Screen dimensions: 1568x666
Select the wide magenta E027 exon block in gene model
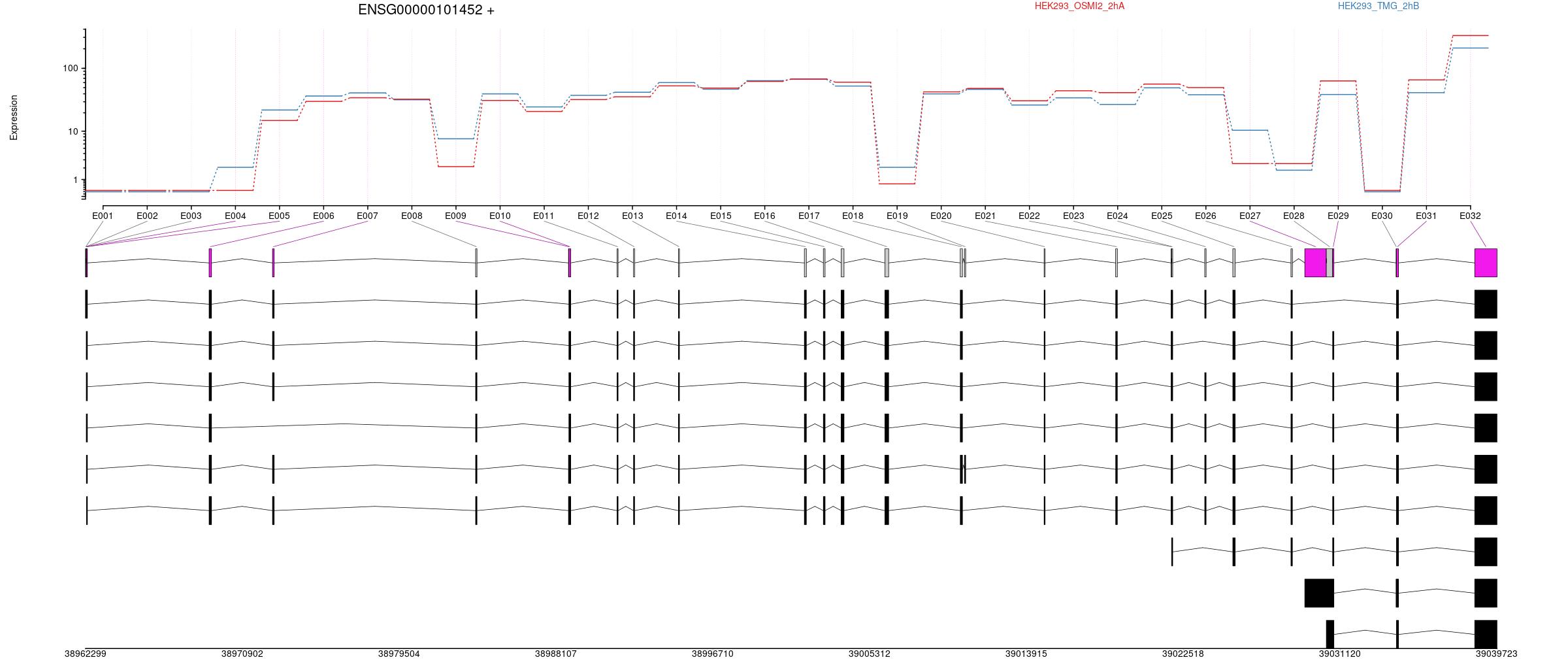(1315, 263)
